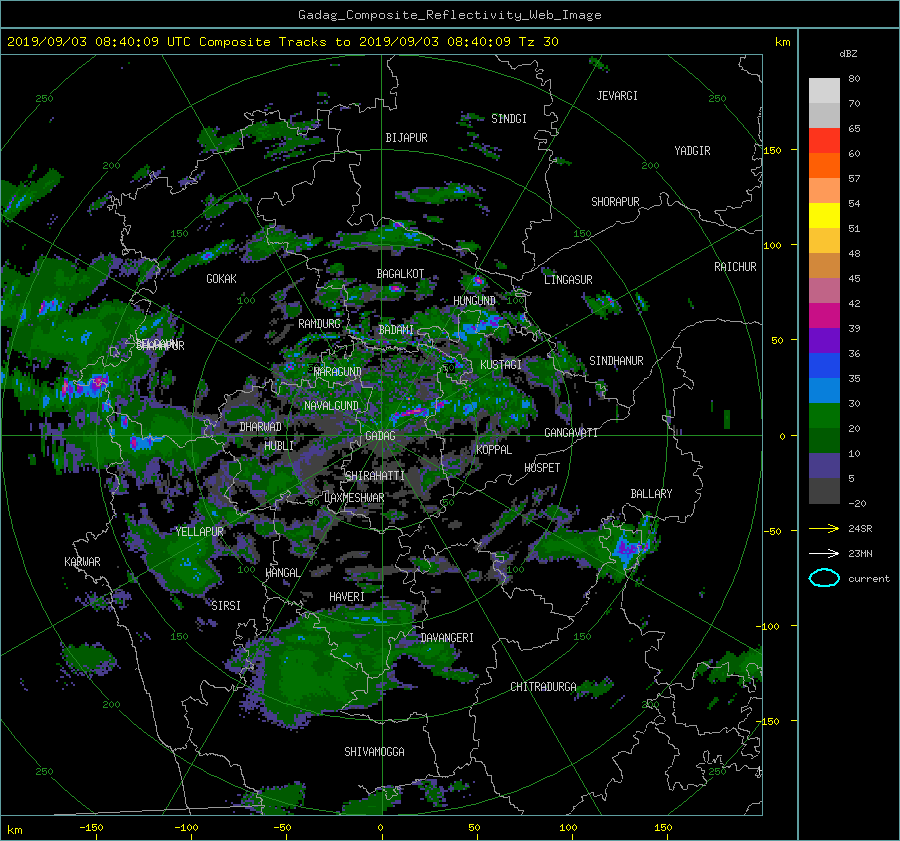
Task: Click the KARWAR city label
Action: (x=82, y=562)
